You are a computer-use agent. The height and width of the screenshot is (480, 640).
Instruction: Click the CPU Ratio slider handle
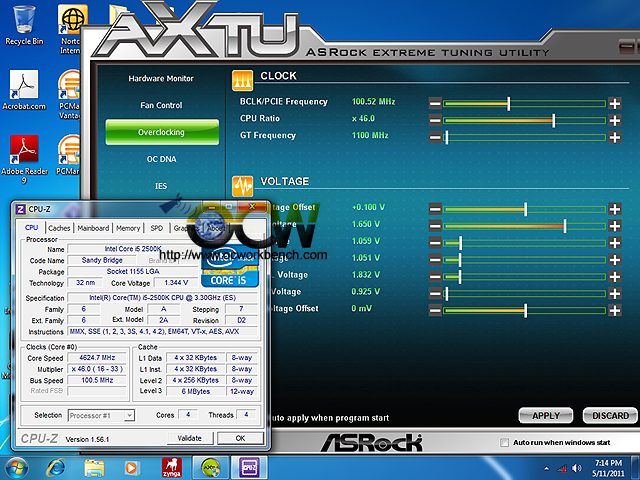553,120
